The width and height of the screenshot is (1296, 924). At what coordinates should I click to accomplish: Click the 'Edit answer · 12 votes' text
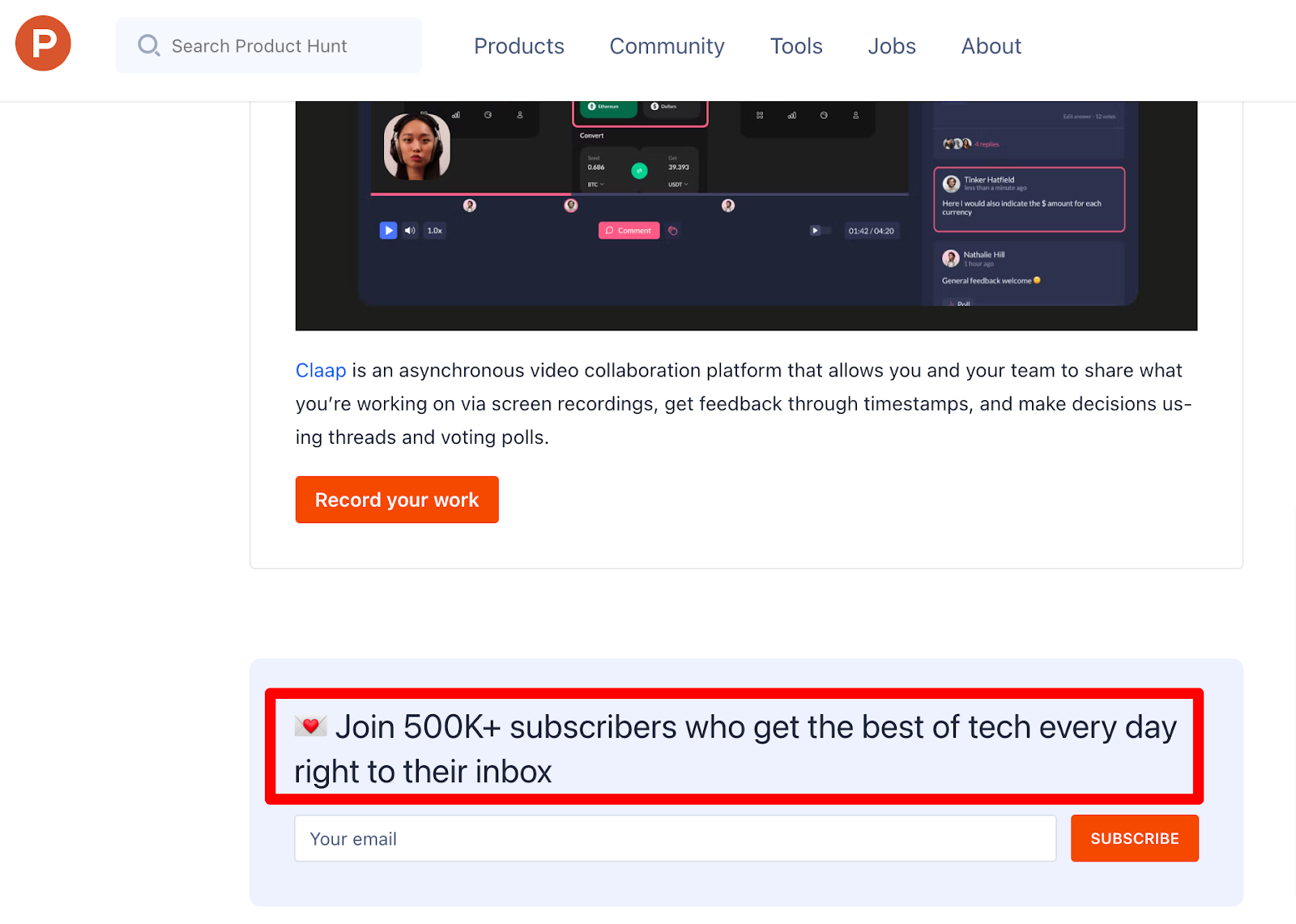click(x=1089, y=117)
